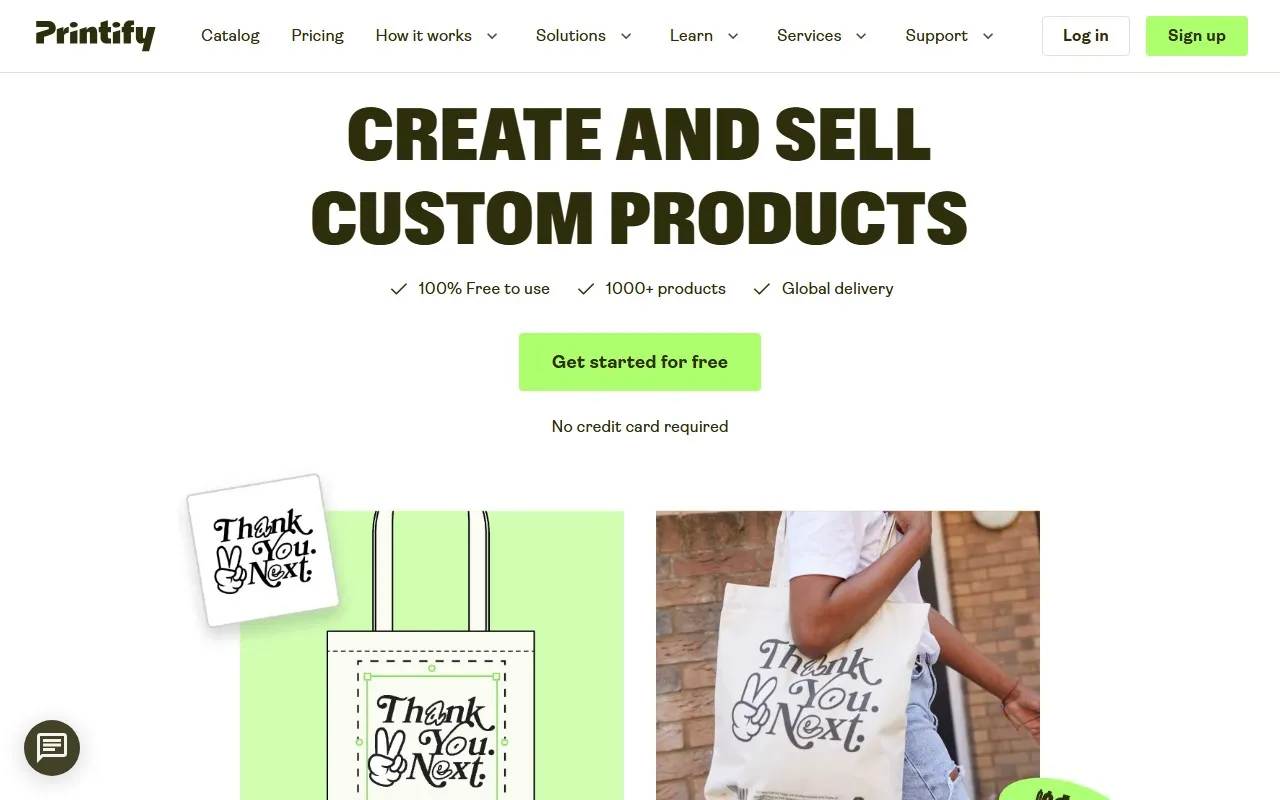
Task: Click the checkmark beside 1000+ products
Action: point(586,289)
